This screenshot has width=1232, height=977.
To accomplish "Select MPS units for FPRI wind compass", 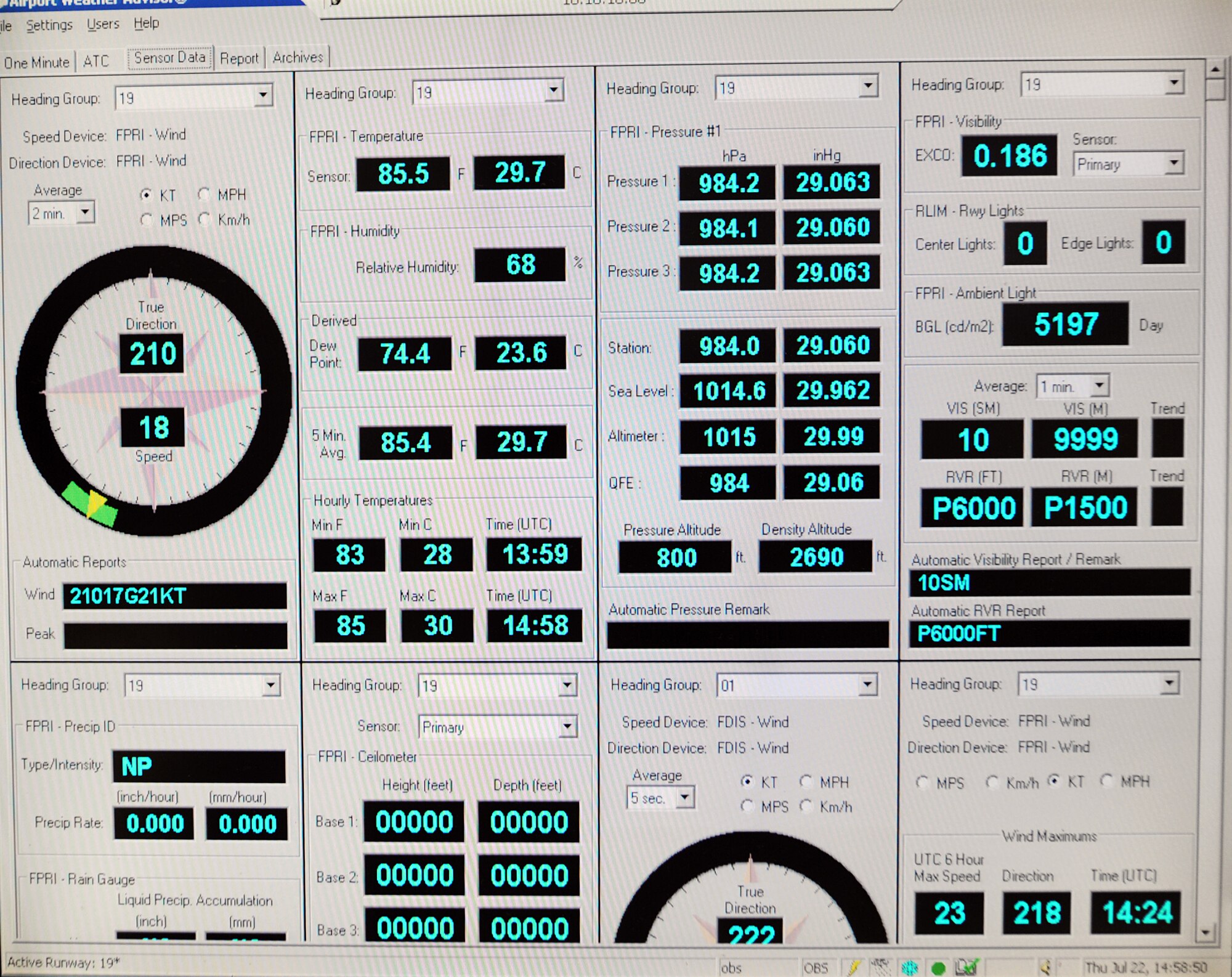I will (x=146, y=220).
